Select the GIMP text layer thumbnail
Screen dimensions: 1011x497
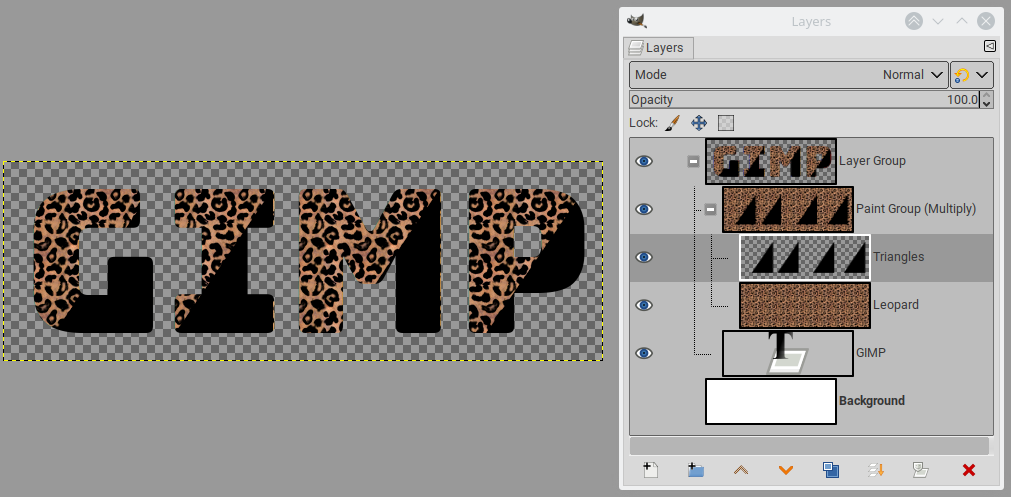pyautogui.click(x=788, y=353)
